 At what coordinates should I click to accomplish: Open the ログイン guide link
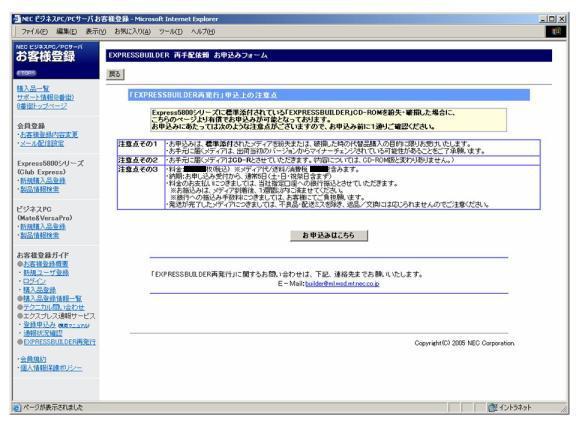pyautogui.click(x=35, y=281)
